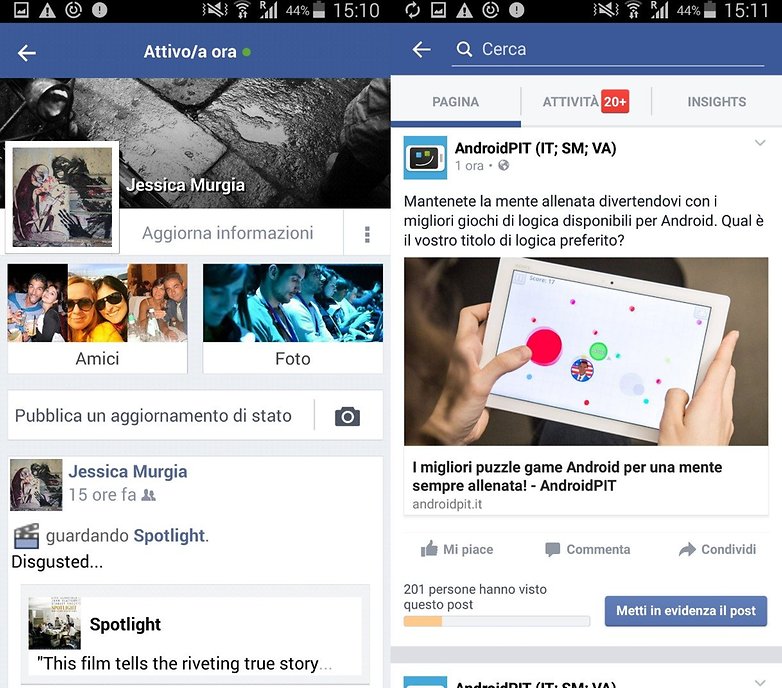The image size is (782, 688).
Task: Tap the small avatar beside Jessica Murgia's post
Action: pyautogui.click(x=36, y=485)
